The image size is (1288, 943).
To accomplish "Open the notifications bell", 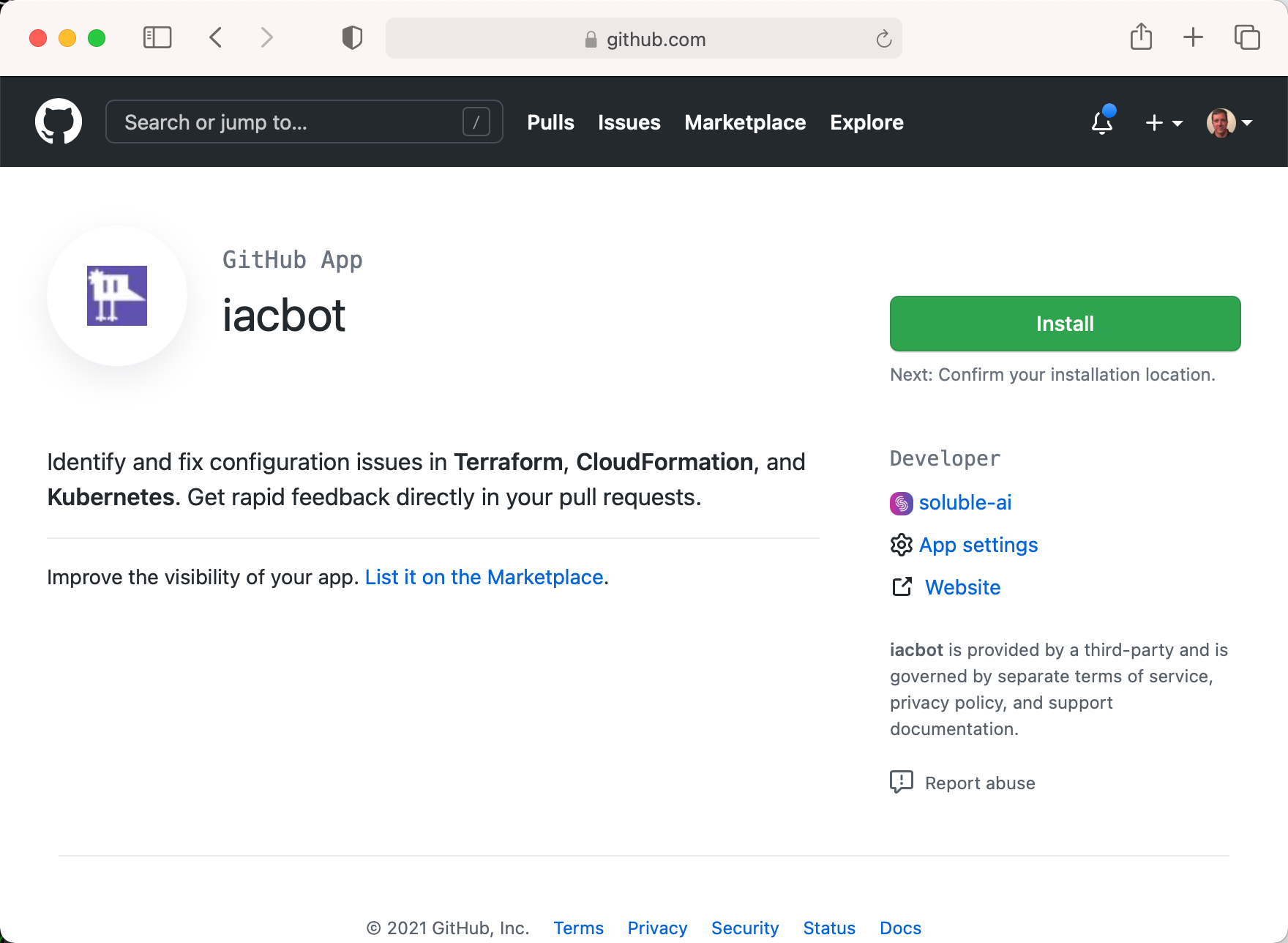I will pos(1102,122).
